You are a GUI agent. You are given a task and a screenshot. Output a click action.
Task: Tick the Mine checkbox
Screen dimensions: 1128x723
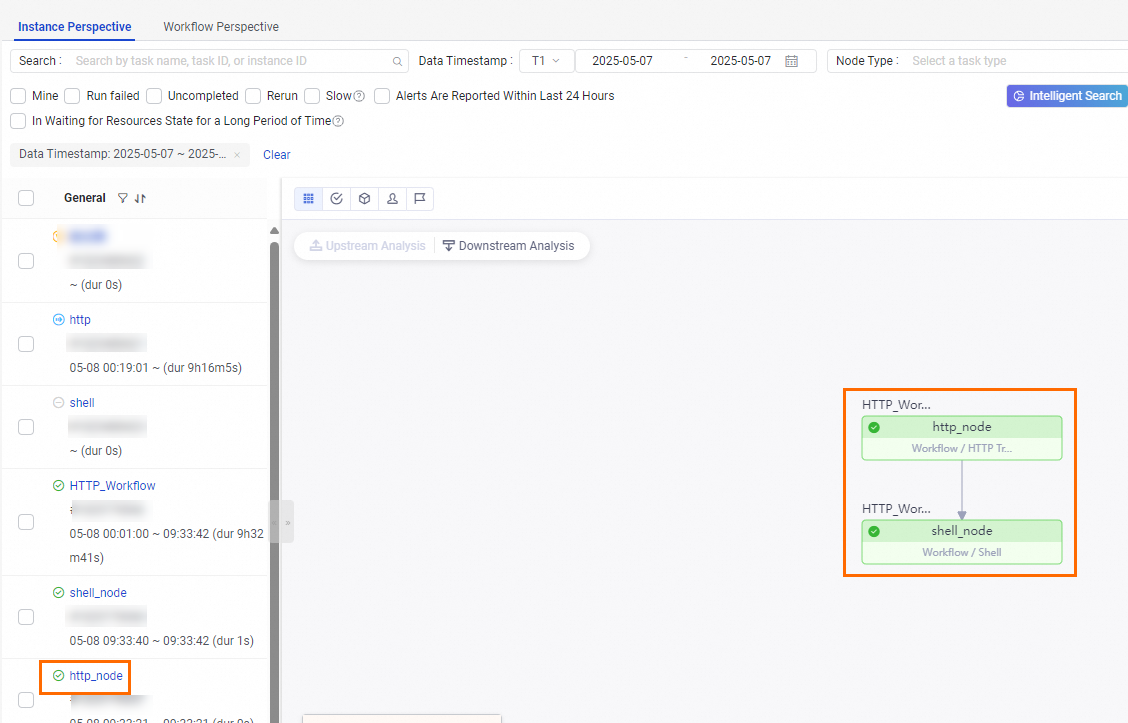click(x=18, y=96)
